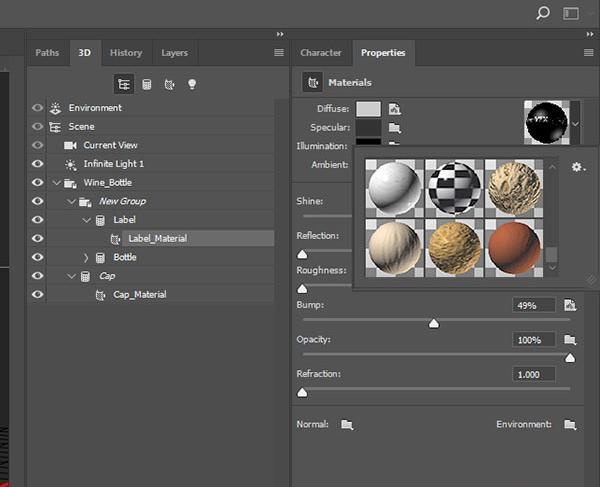This screenshot has width=600, height=487.
Task: Collapse the Properties panel group arrows
Action: tap(590, 34)
